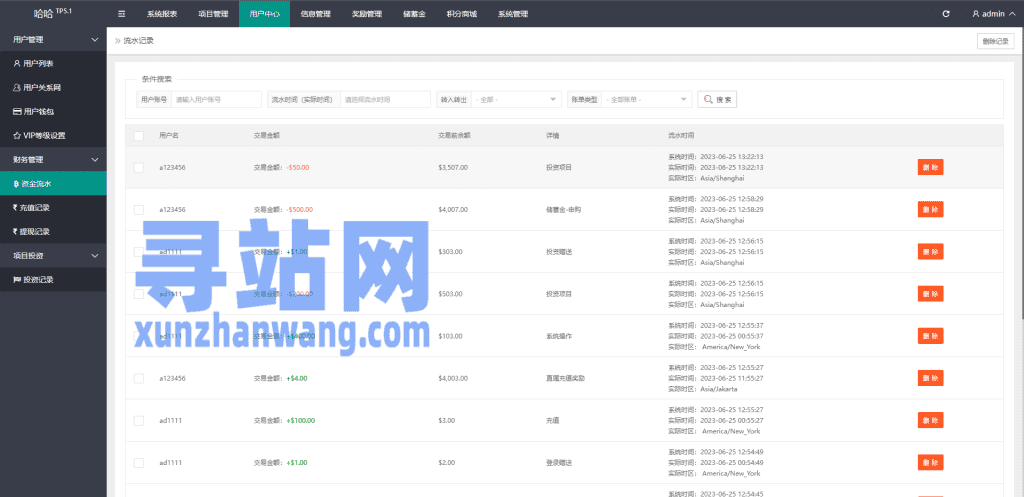1024x497 pixels.
Task: Click the 交易金额 column header
Action: (266, 136)
